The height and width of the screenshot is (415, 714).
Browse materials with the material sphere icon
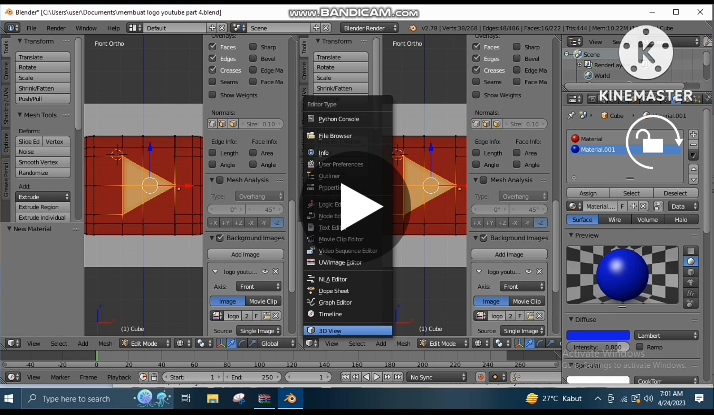tap(575, 206)
